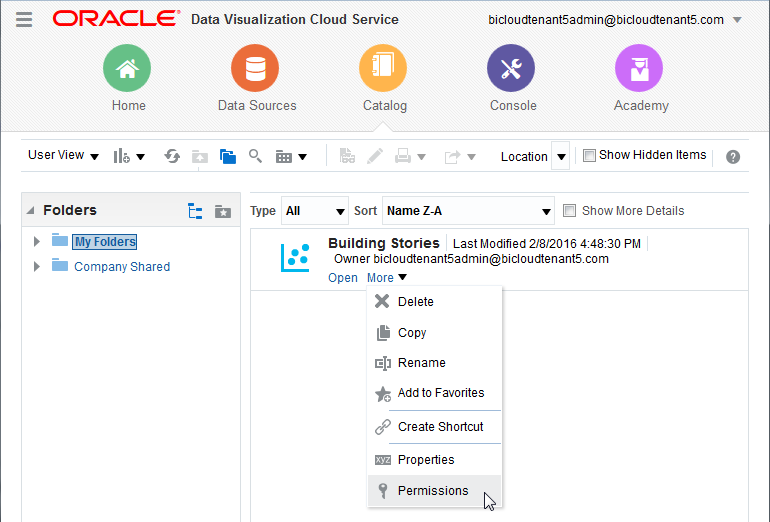Click the Building Stories scatter icon
Screen dimensions: 770x522
click(295, 257)
